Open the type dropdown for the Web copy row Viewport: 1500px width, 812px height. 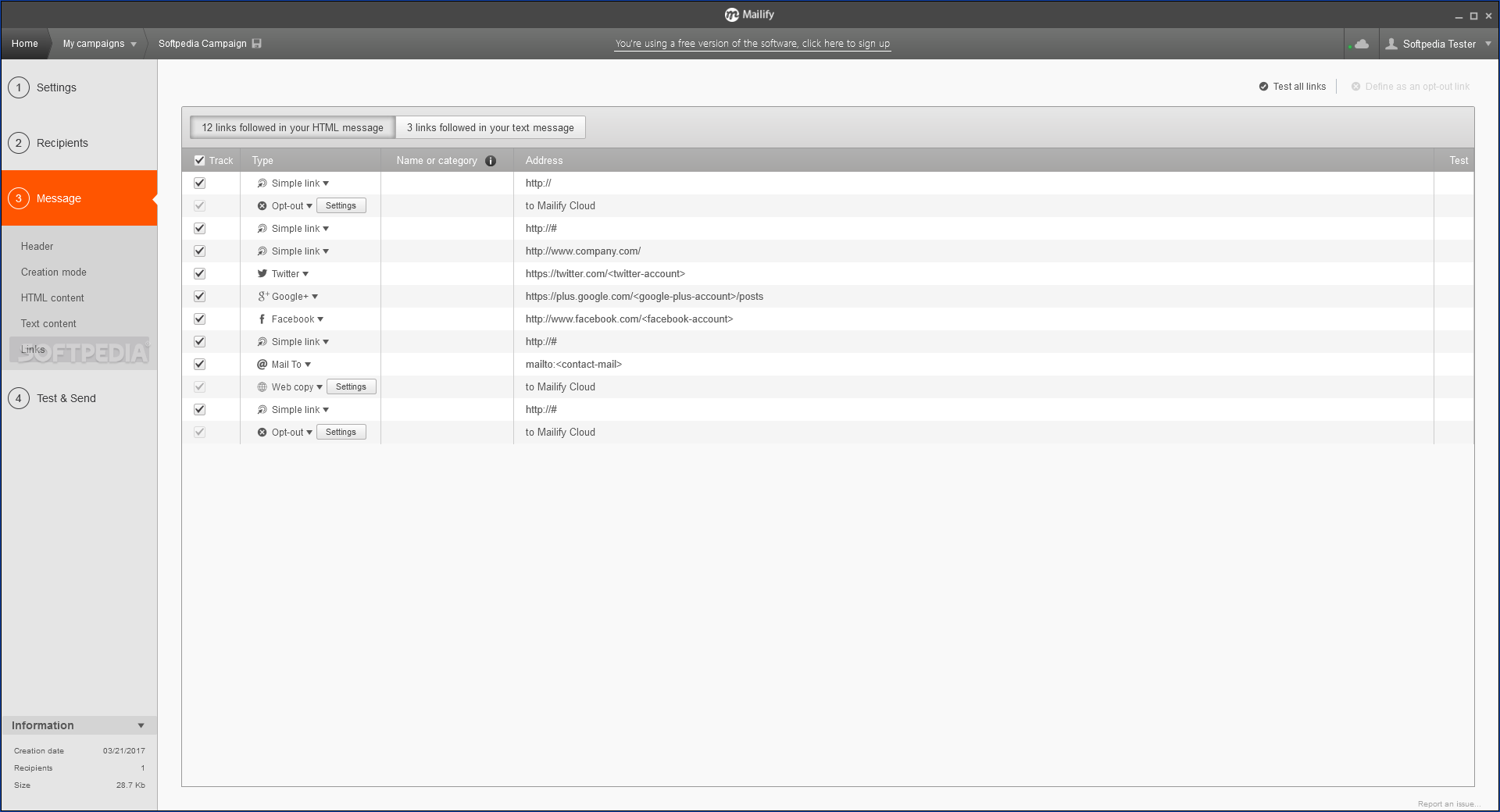320,387
